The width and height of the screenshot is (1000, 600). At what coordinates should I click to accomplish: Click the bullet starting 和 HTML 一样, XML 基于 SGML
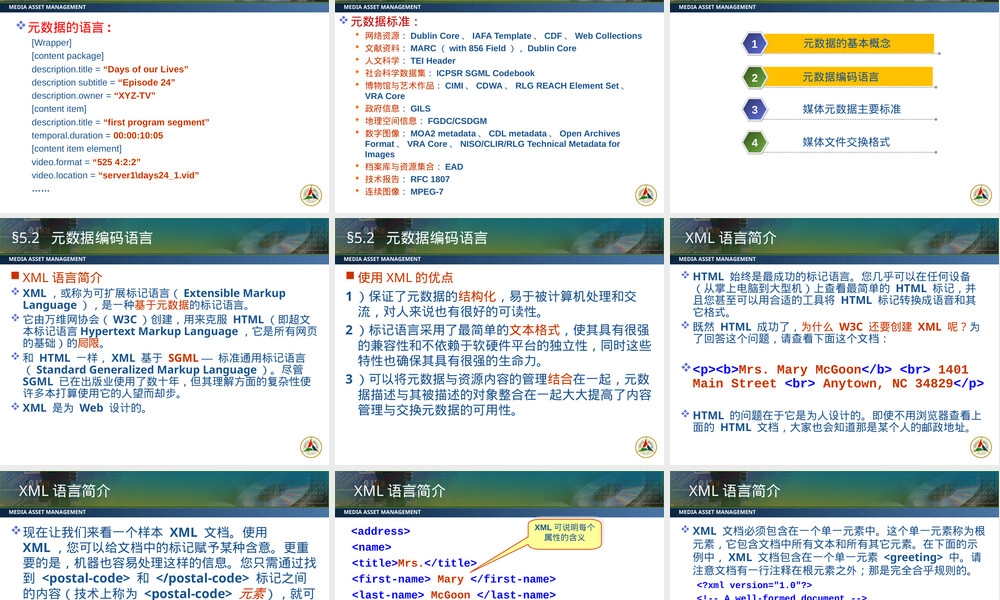tap(166, 375)
